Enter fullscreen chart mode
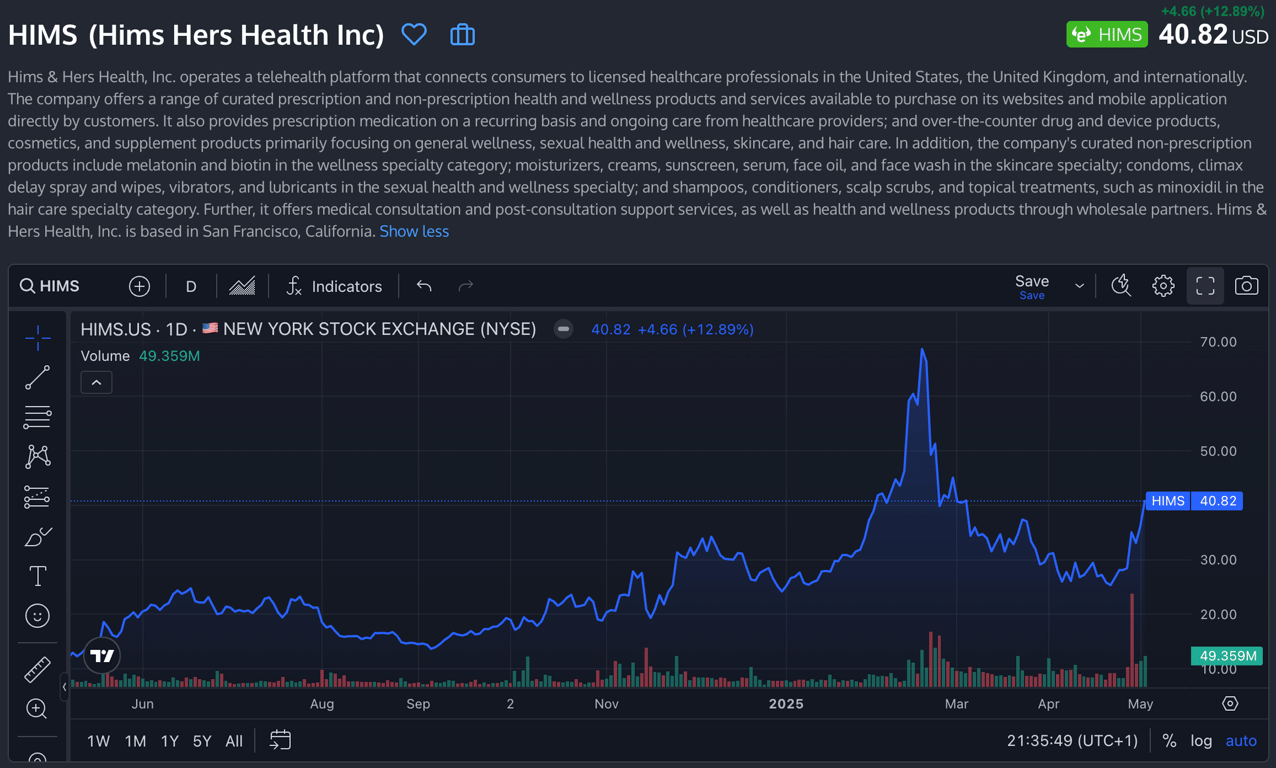Viewport: 1276px width, 768px height. [1205, 286]
